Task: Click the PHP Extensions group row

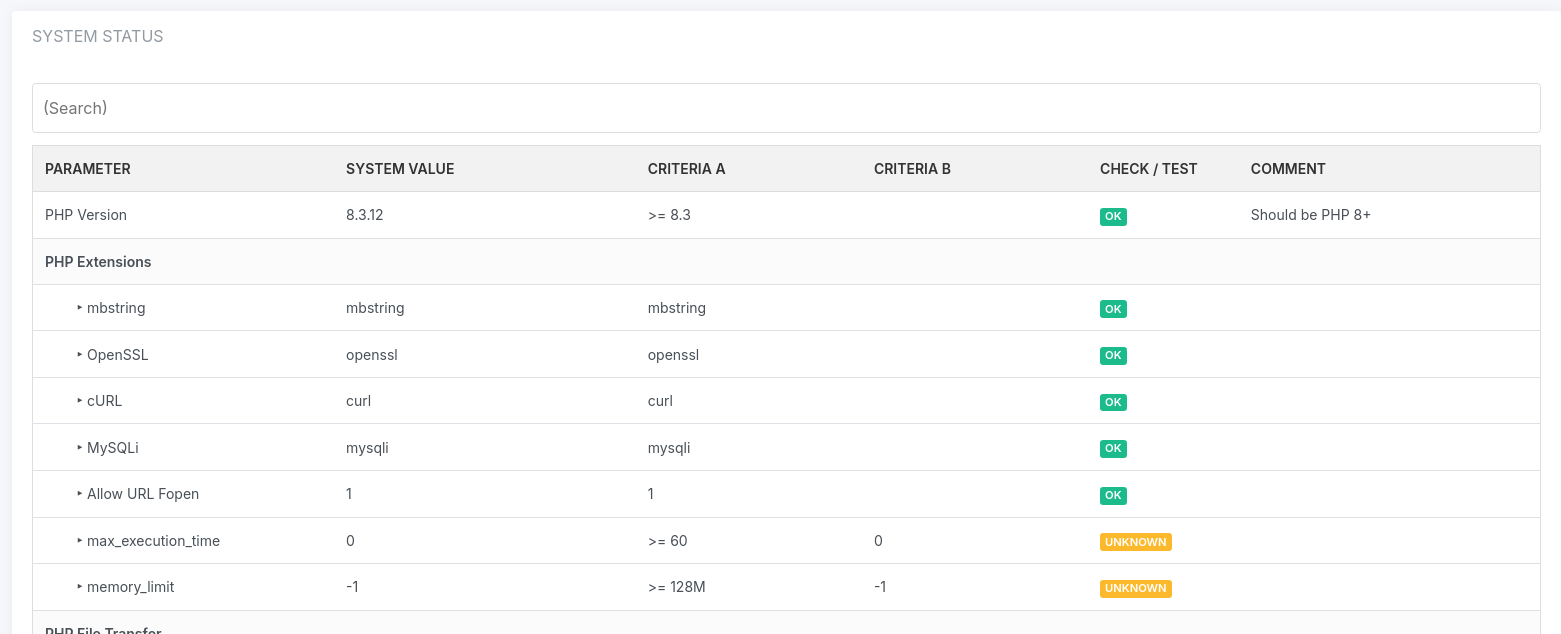Action: click(x=98, y=262)
